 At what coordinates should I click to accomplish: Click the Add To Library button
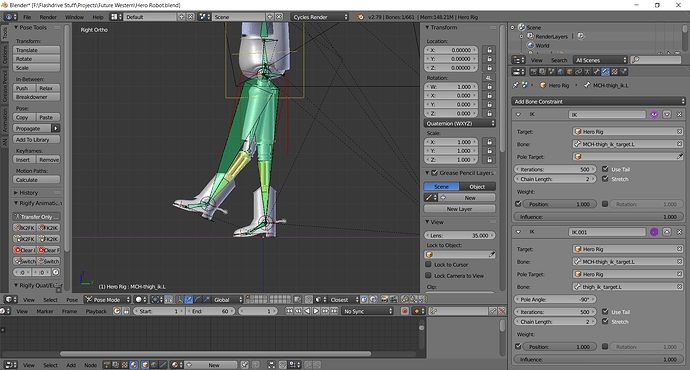(x=37, y=139)
